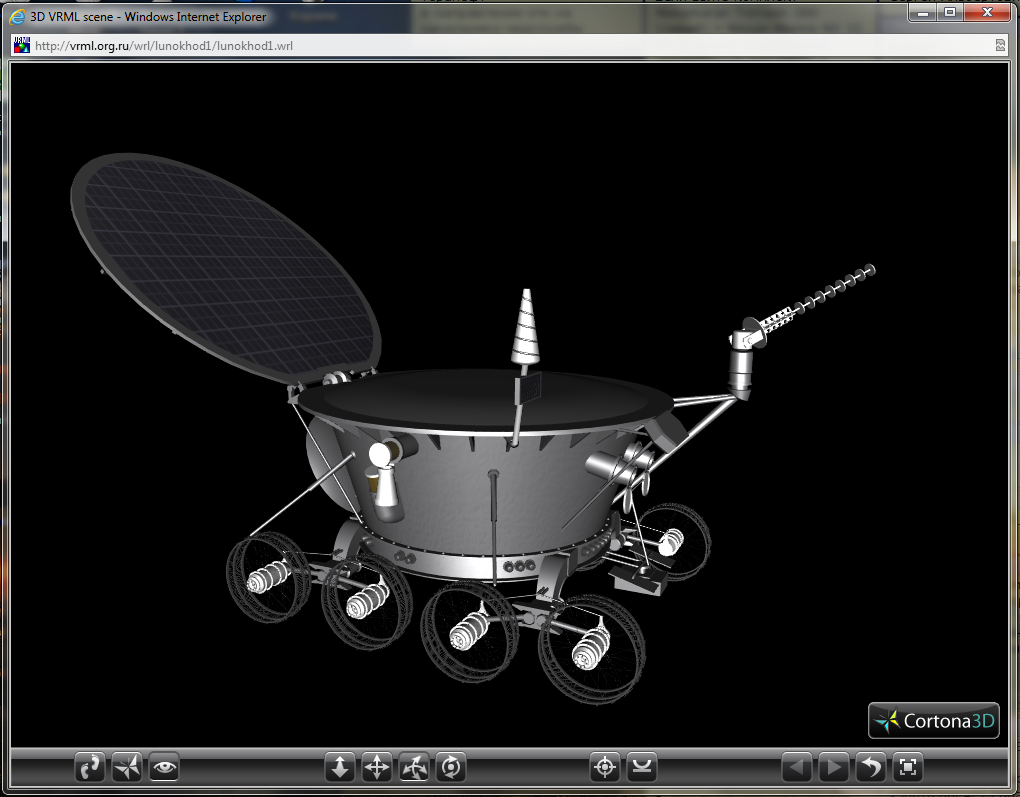Select the Walk navigation mode
The height and width of the screenshot is (797, 1020).
(90, 767)
